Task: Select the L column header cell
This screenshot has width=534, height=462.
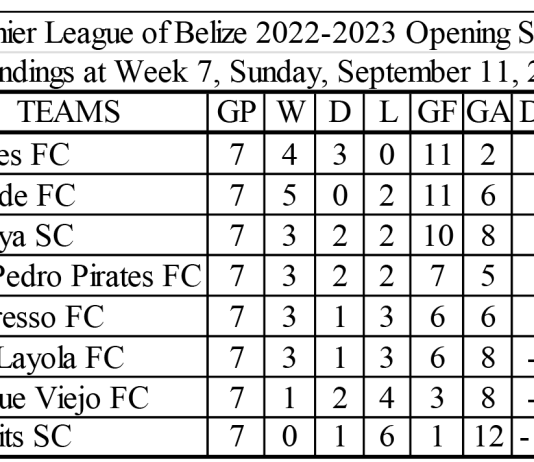Action: 387,112
